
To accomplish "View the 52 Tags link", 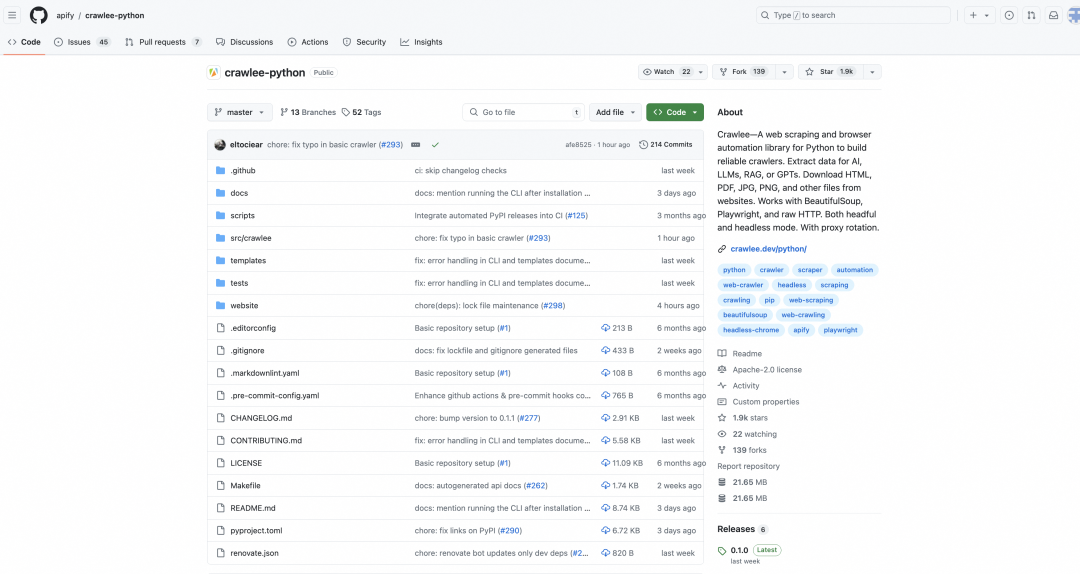I will click(x=362, y=112).
